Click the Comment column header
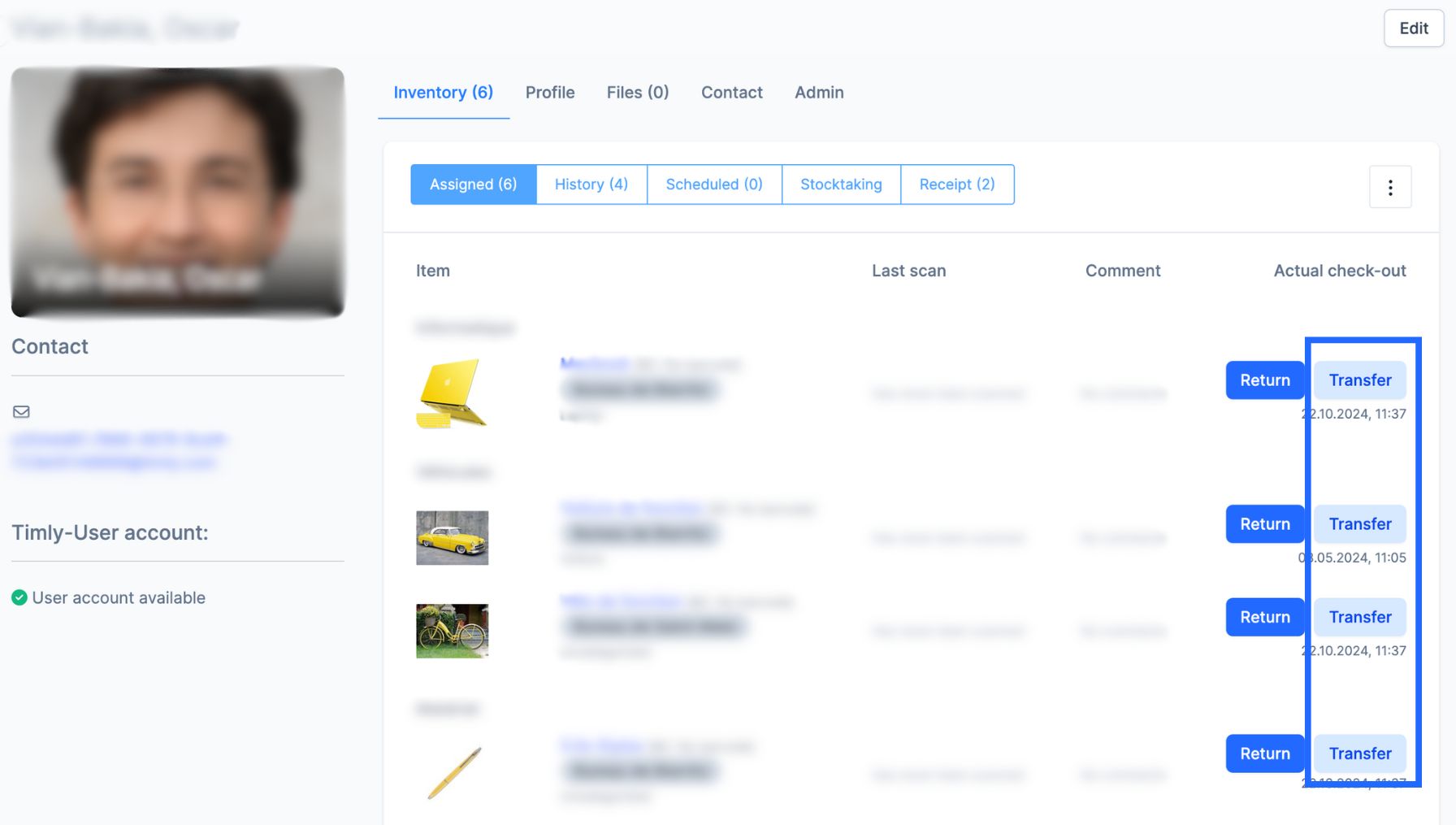Image resolution: width=1456 pixels, height=825 pixels. pos(1123,271)
